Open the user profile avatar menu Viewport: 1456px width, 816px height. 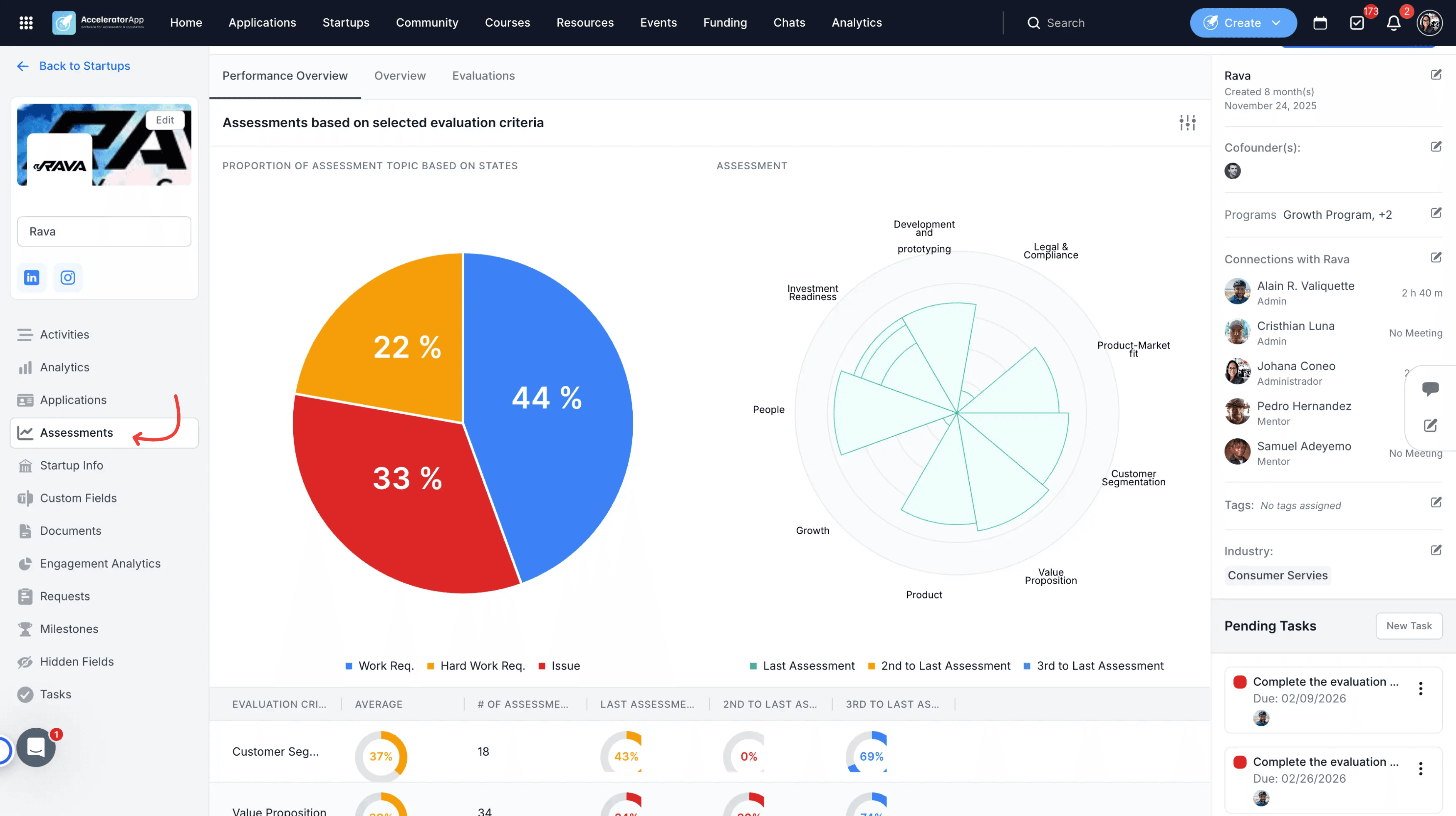point(1429,22)
